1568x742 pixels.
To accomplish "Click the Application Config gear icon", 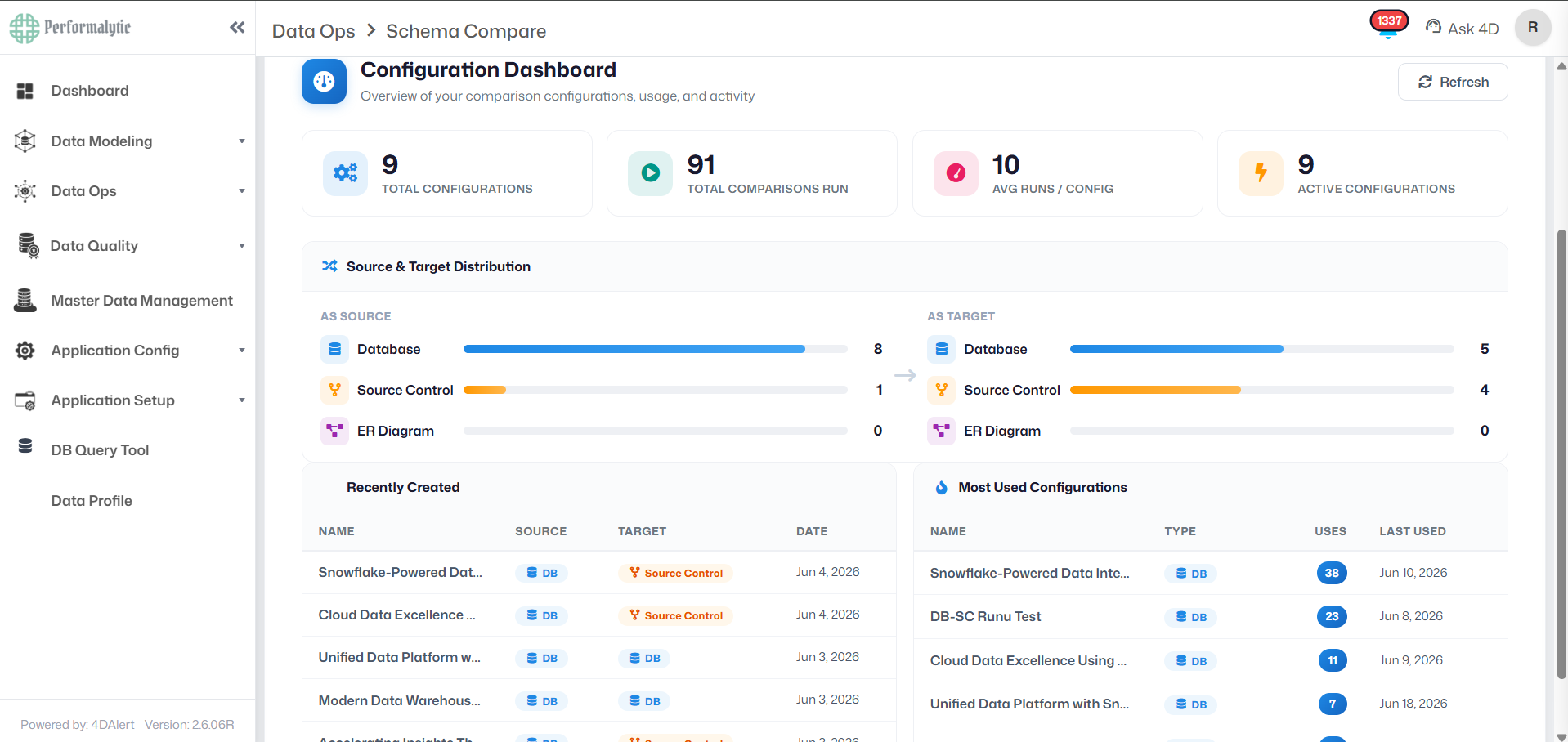I will [25, 351].
